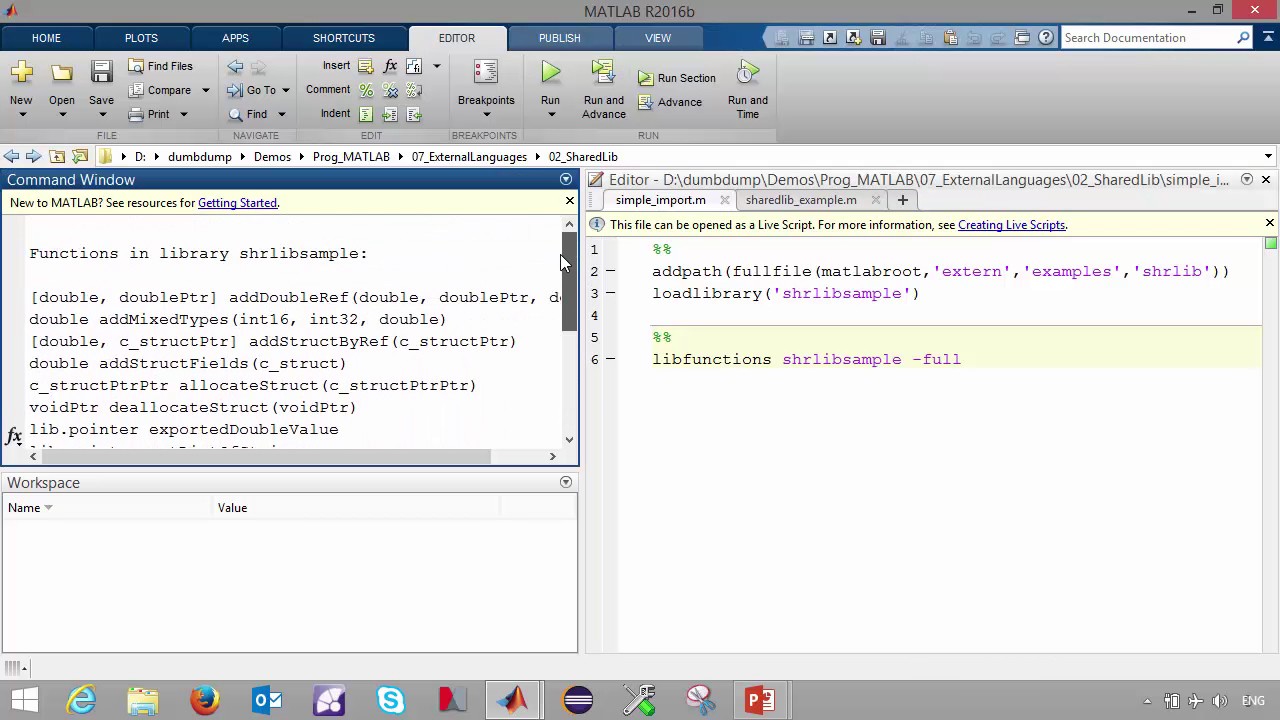Open the Go To navigation tool

(x=252, y=90)
